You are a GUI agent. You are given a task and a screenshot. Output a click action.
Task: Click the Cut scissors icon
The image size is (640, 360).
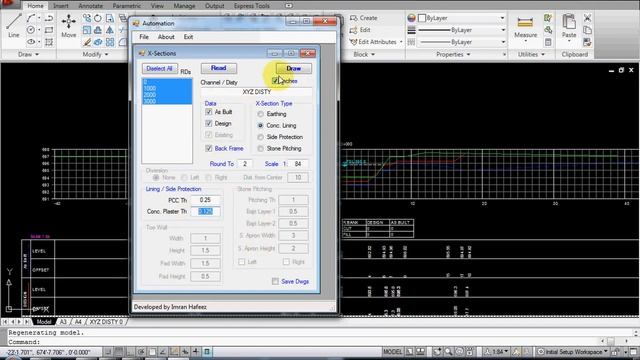pyautogui.click(x=587, y=18)
